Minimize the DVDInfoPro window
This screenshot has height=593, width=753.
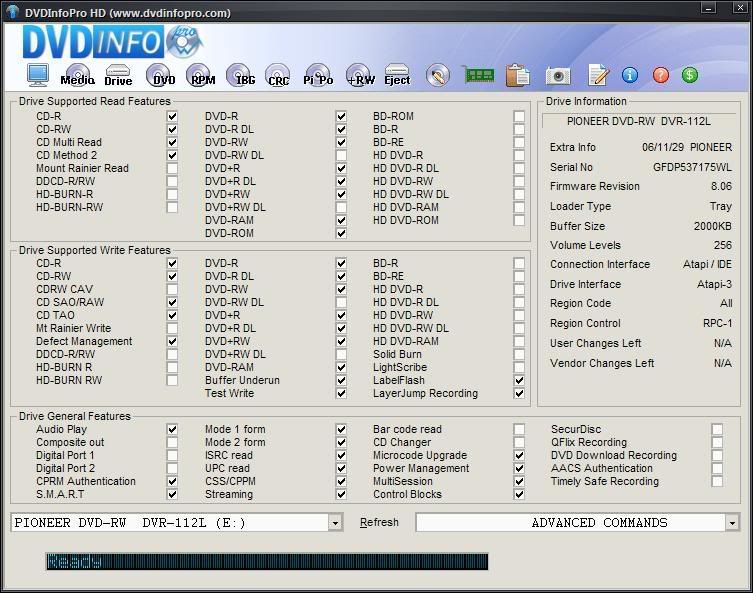(x=708, y=8)
